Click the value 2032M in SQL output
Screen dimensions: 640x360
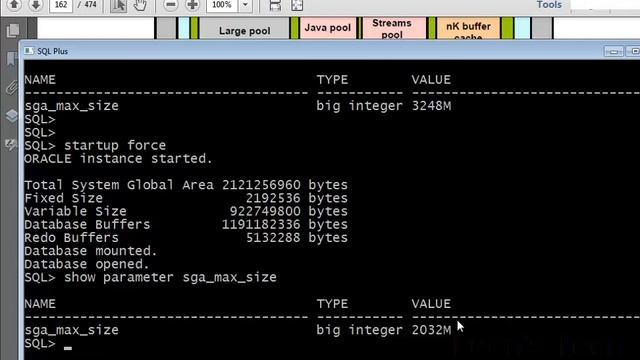[x=431, y=330]
